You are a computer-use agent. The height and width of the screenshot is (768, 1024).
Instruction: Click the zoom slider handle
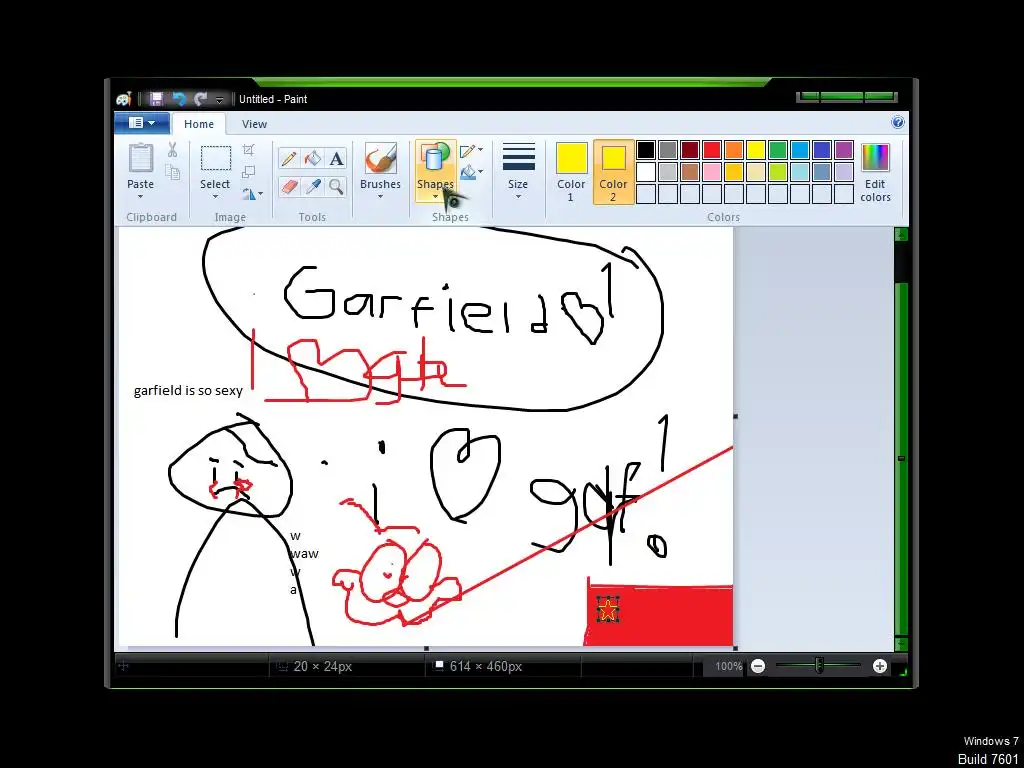(x=819, y=666)
